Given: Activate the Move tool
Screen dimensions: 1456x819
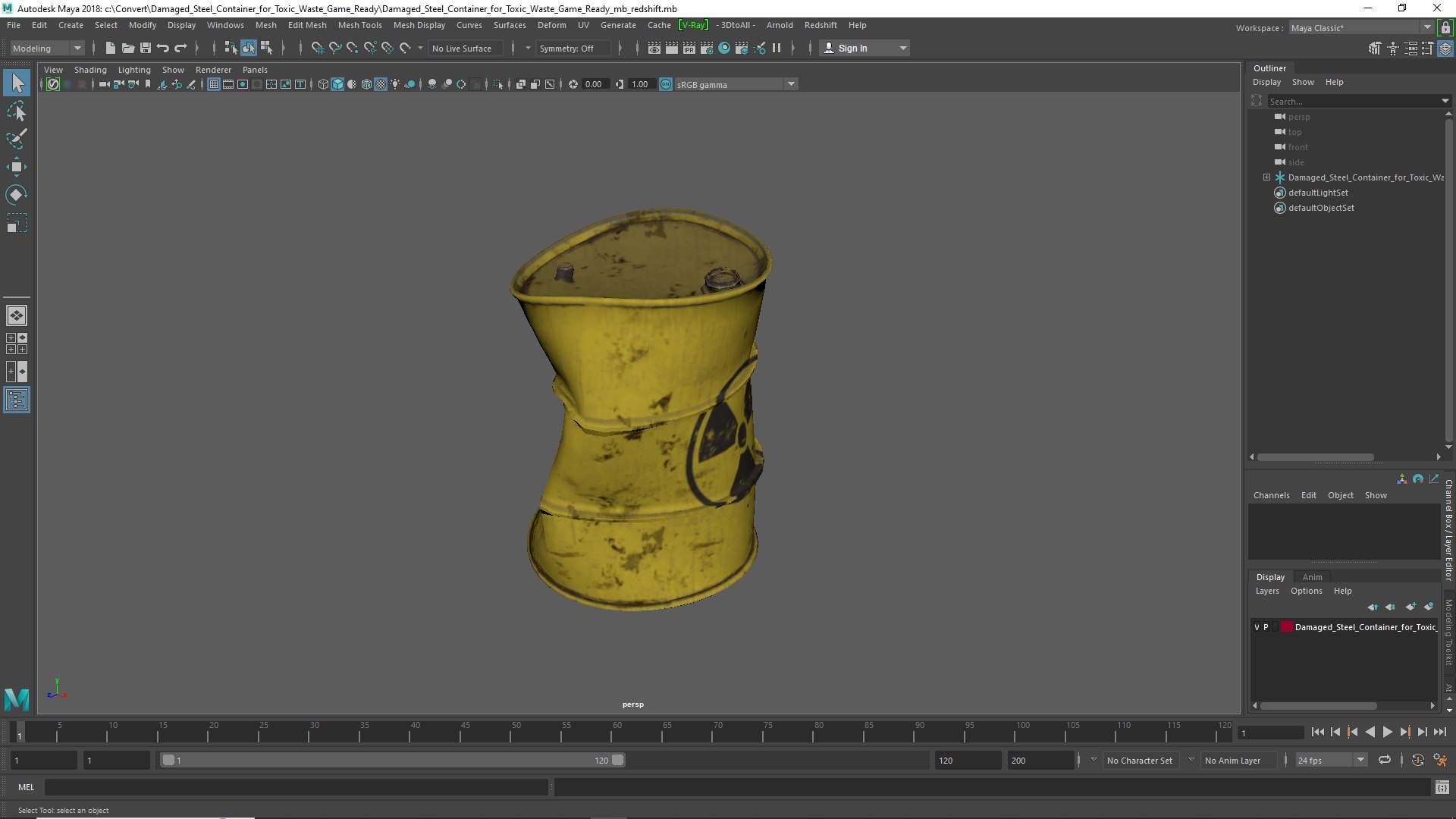Looking at the screenshot, I should pos(17,167).
